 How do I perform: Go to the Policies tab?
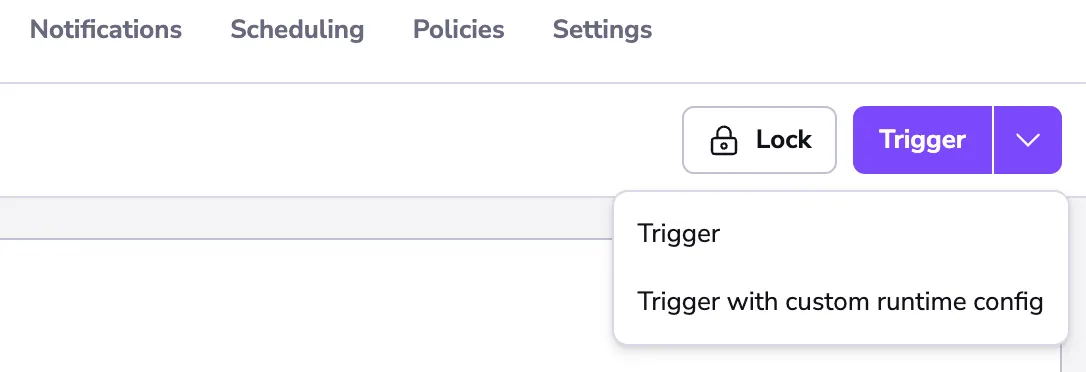(x=459, y=29)
